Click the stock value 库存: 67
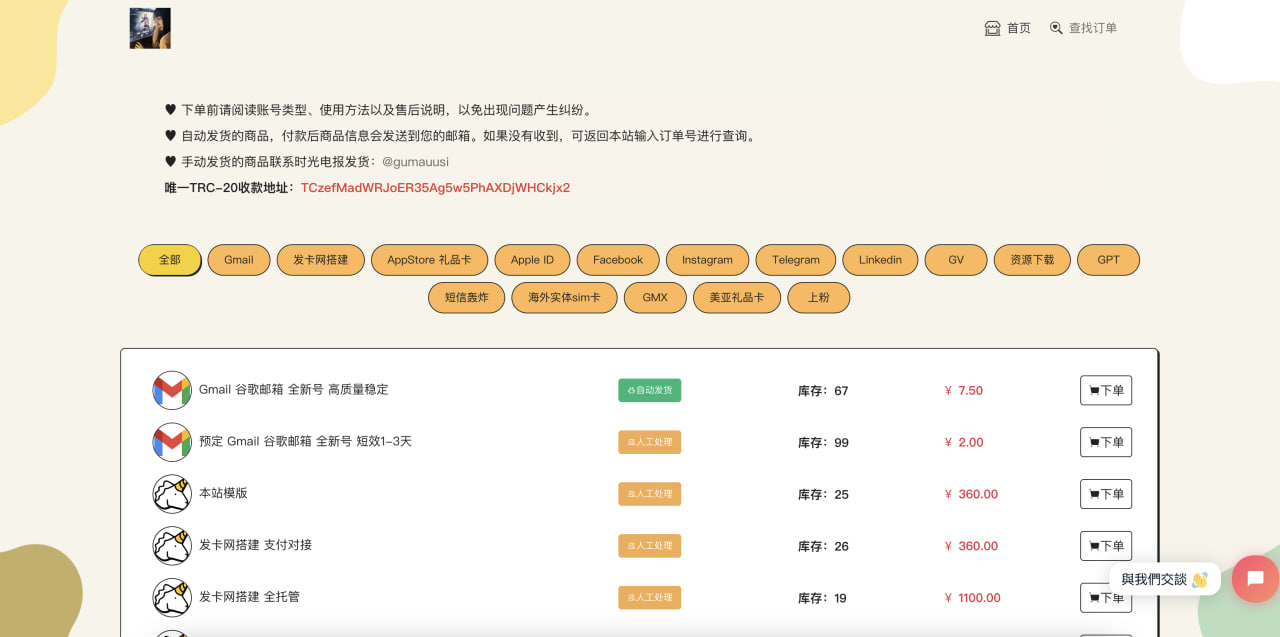Viewport: 1280px width, 637px height. [x=823, y=391]
